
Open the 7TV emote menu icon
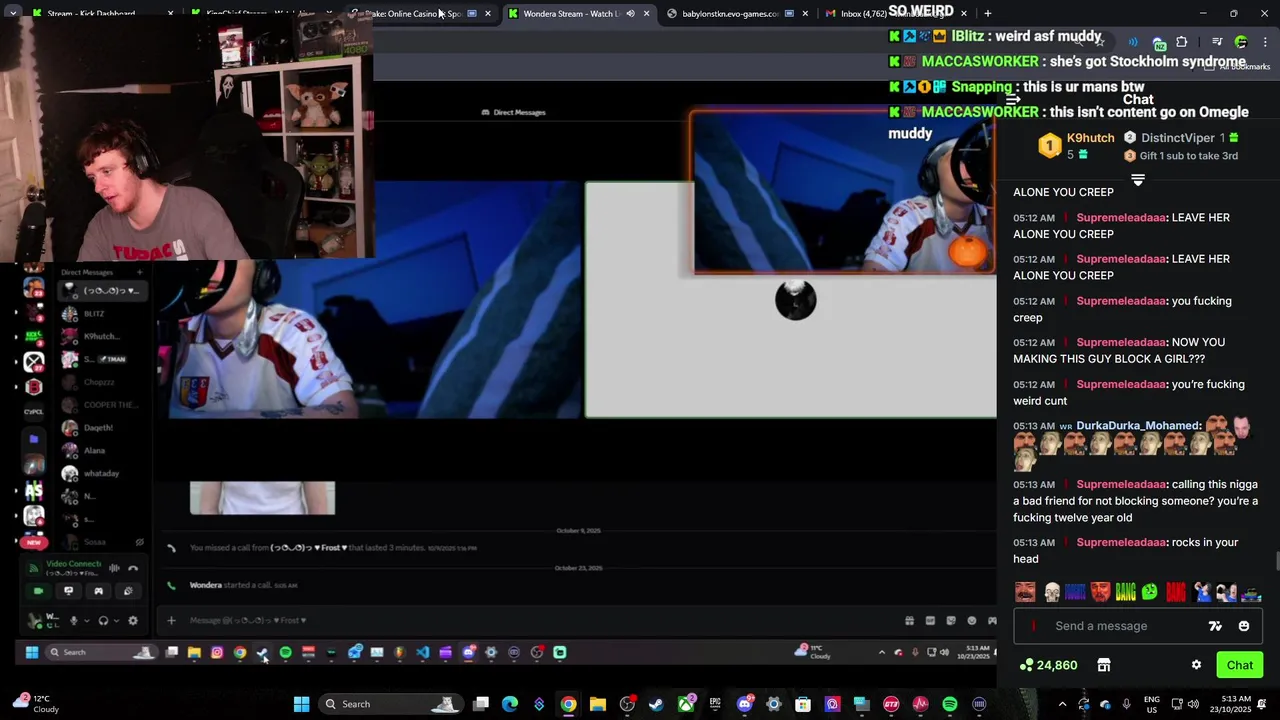1215,626
